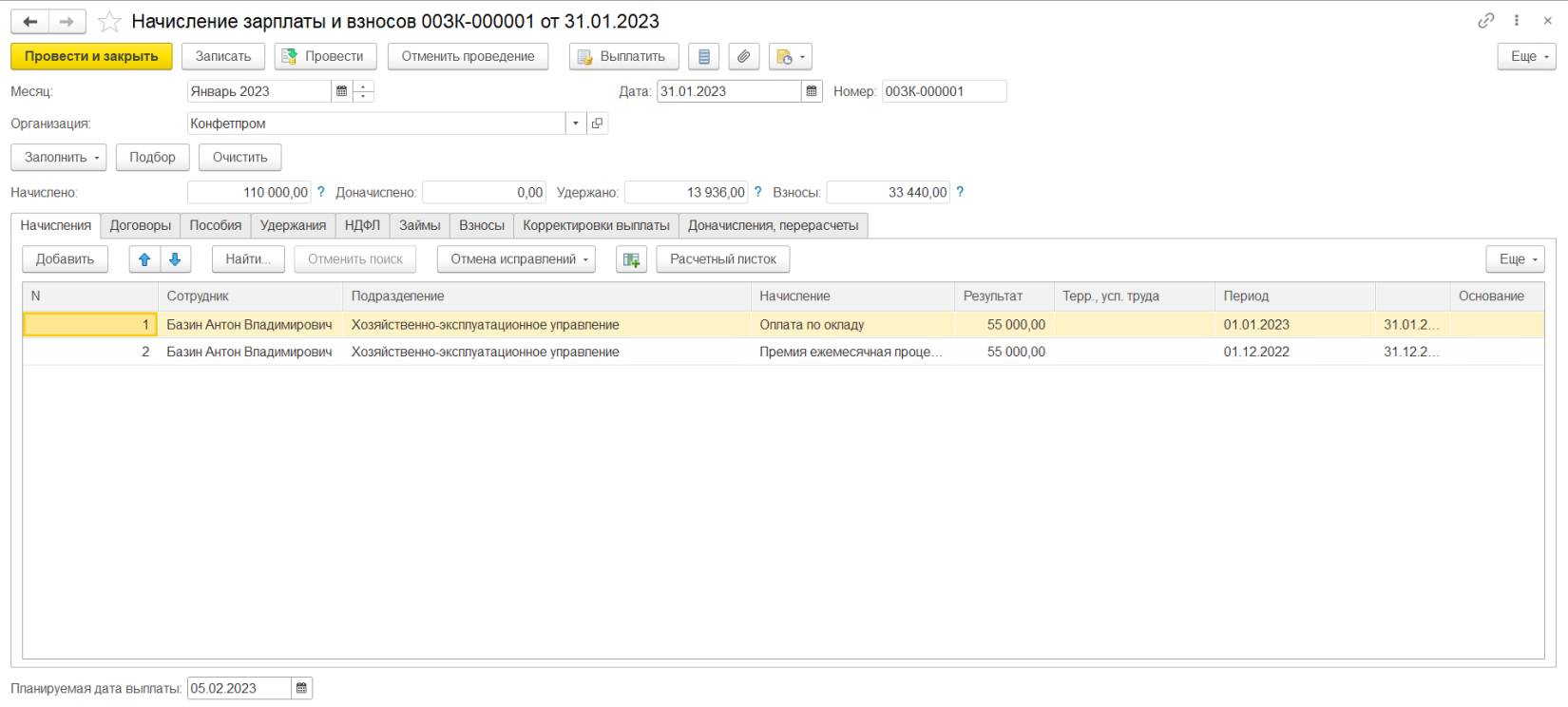Switch to the НДФЛ tab
Image resolution: width=1568 pixels, height=707 pixels.
(x=362, y=225)
